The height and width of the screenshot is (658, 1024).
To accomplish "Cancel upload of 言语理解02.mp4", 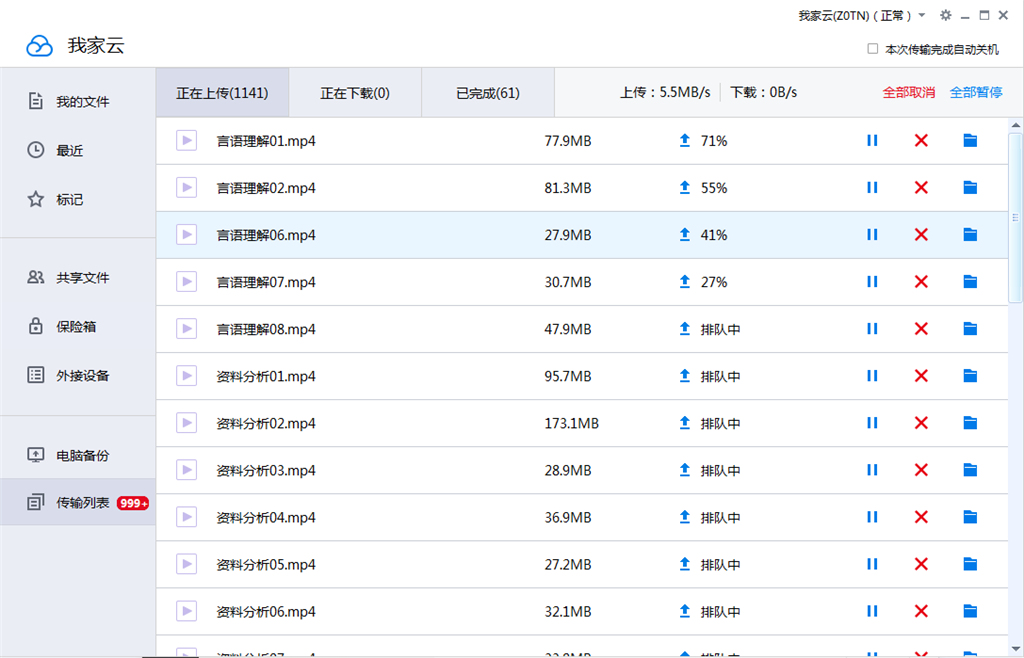I will [x=921, y=188].
